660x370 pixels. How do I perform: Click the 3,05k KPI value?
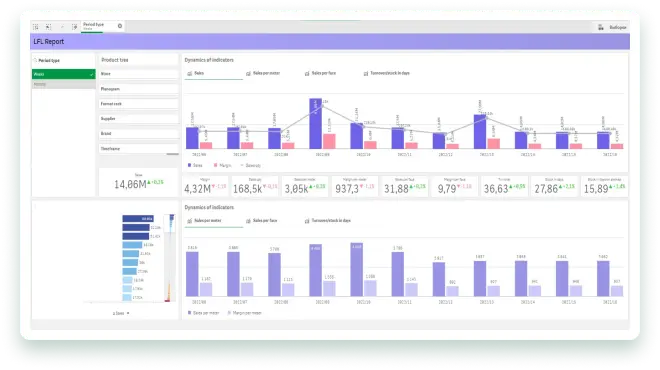click(296, 189)
